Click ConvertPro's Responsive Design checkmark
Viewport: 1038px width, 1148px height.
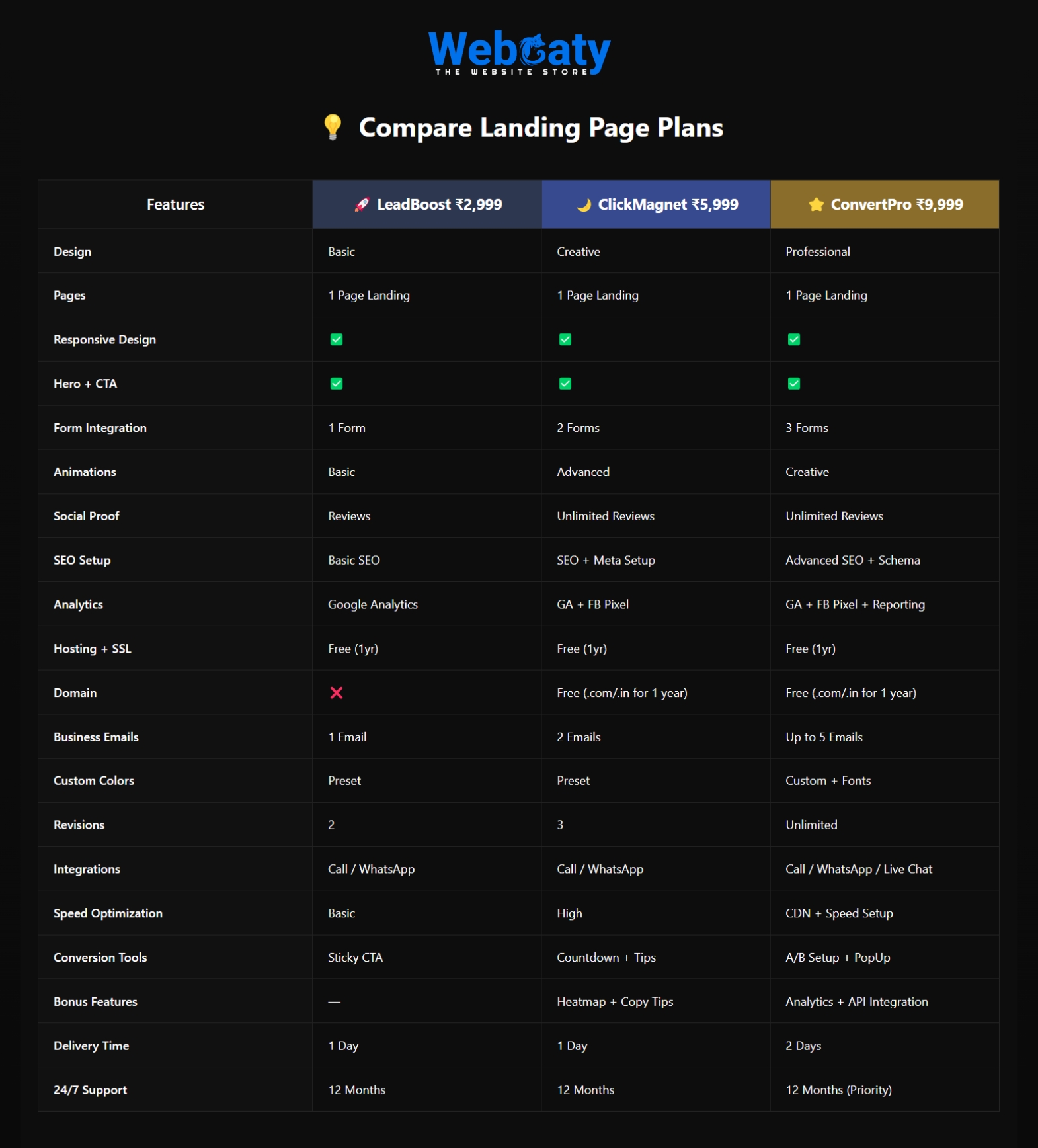(794, 339)
